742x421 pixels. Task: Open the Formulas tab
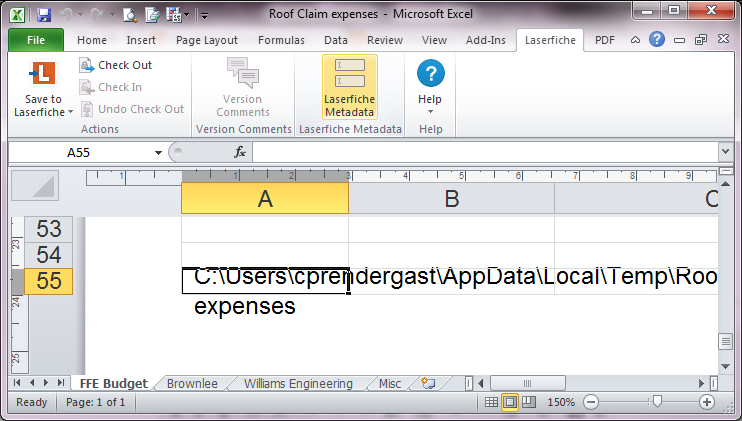click(x=281, y=40)
